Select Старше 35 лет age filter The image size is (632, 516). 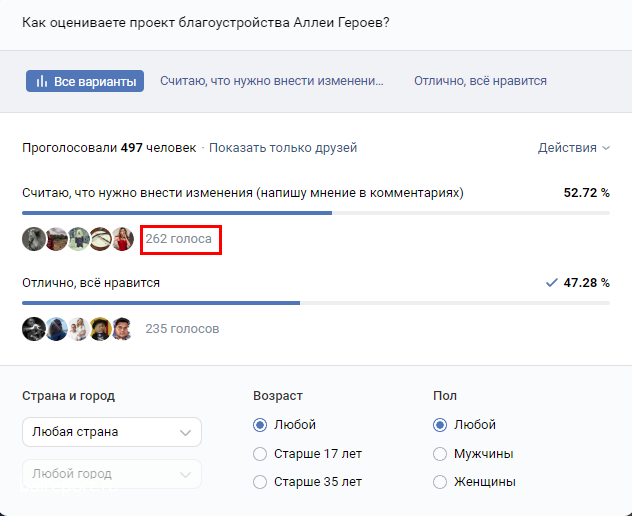point(261,482)
